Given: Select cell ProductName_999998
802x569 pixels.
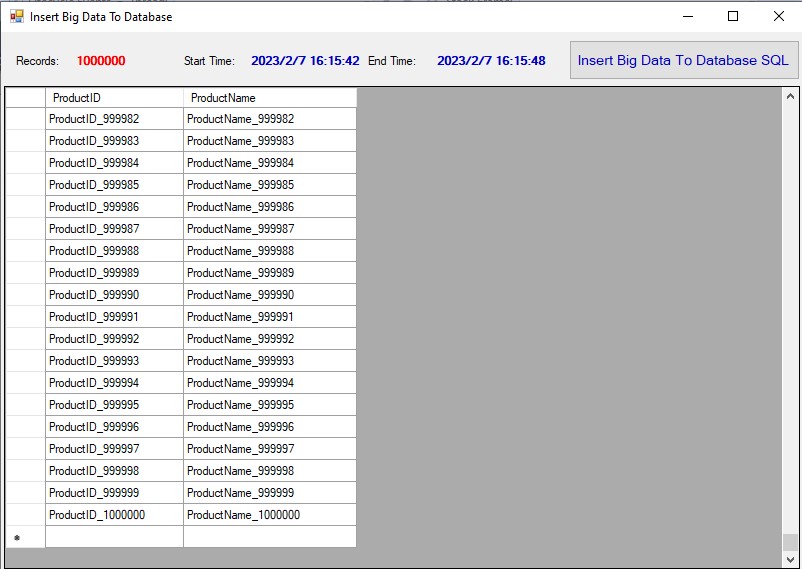Looking at the screenshot, I should pyautogui.click(x=270, y=471).
